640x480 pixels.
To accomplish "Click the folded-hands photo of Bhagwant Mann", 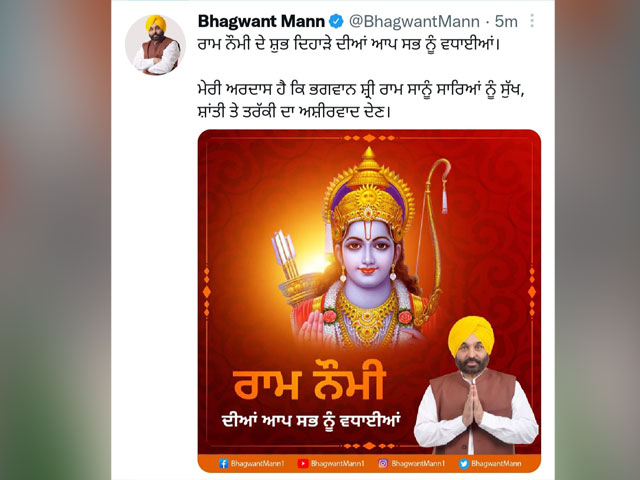I will tap(476, 385).
